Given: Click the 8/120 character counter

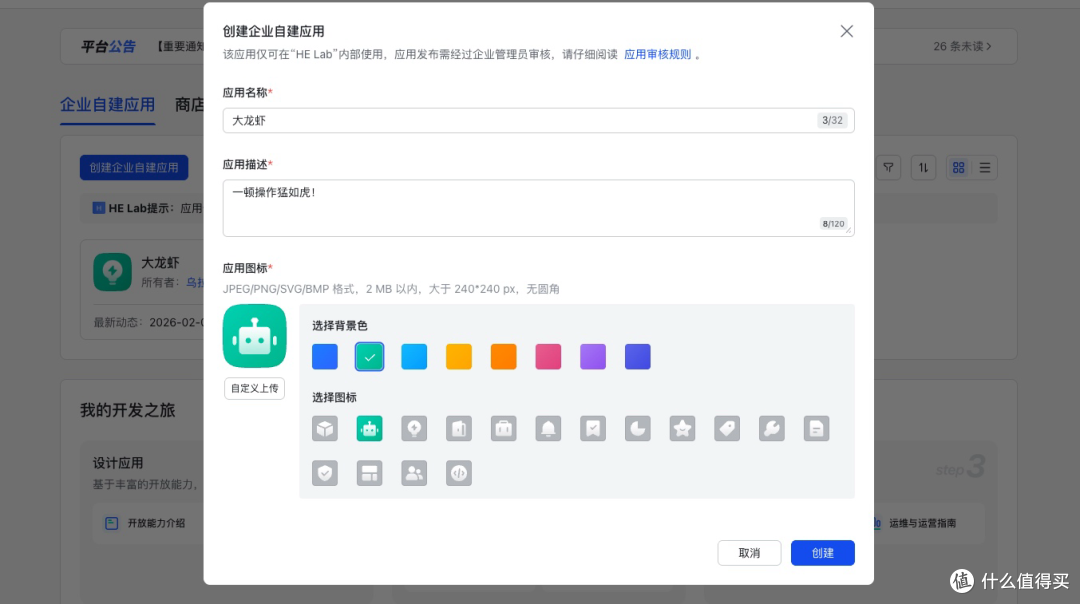Looking at the screenshot, I should [833, 224].
